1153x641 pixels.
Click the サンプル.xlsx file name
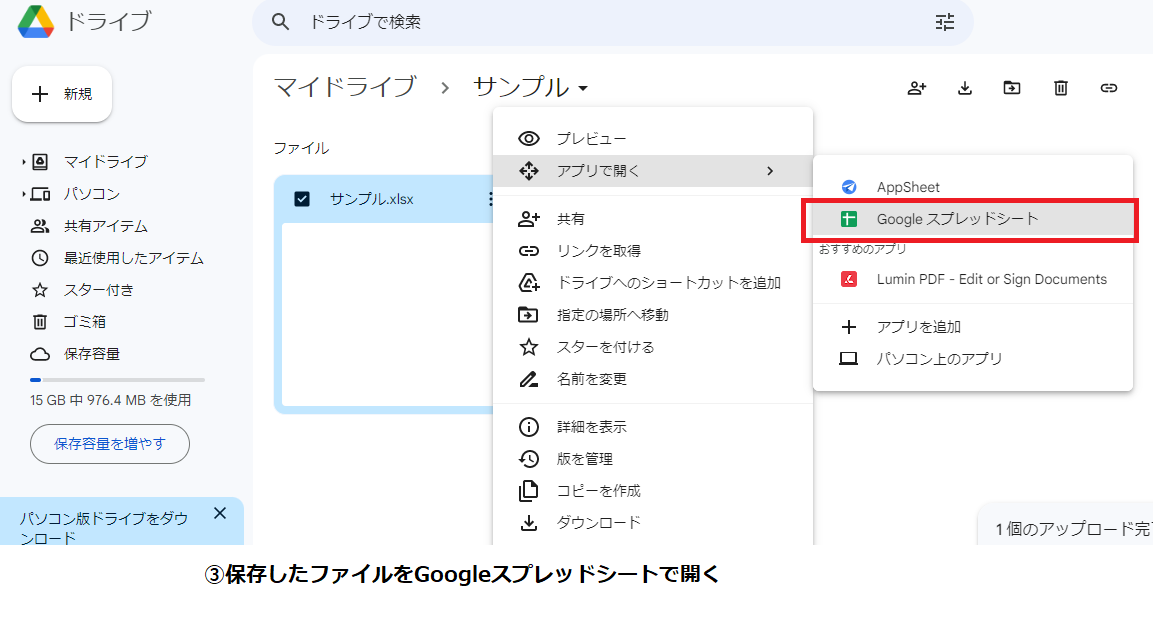pos(371,199)
